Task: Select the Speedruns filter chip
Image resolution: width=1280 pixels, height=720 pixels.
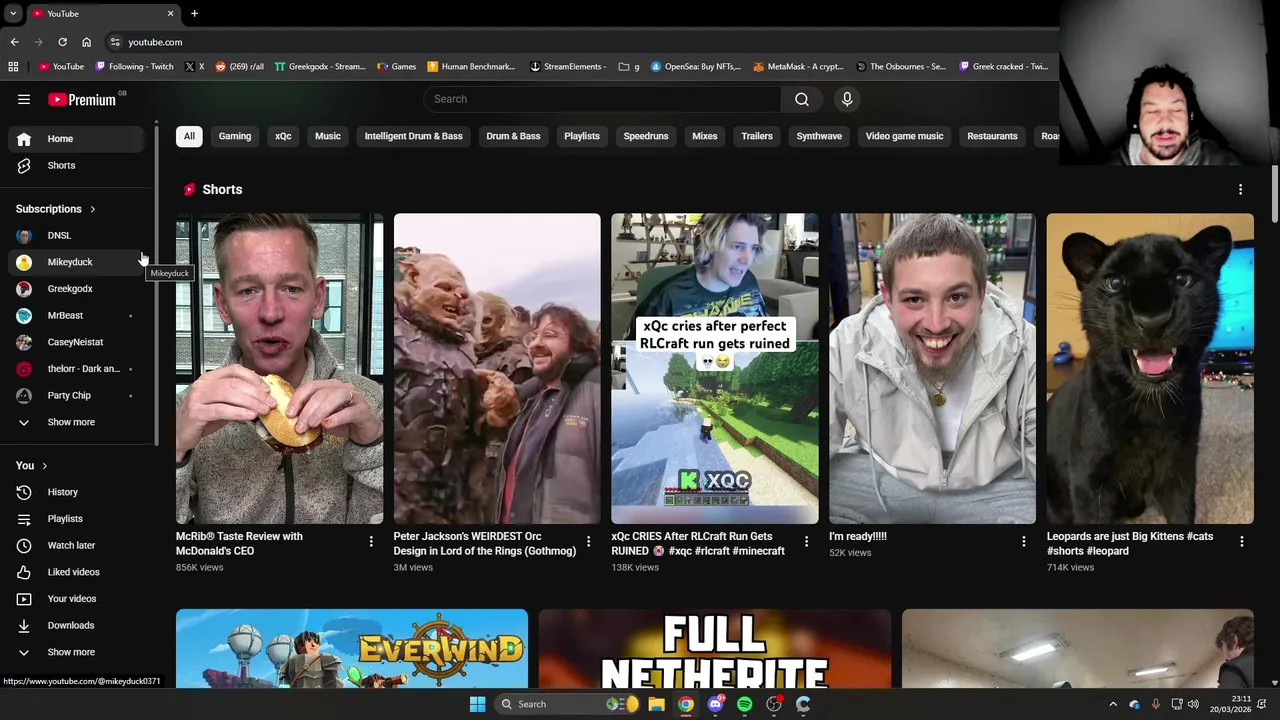Action: coord(646,136)
